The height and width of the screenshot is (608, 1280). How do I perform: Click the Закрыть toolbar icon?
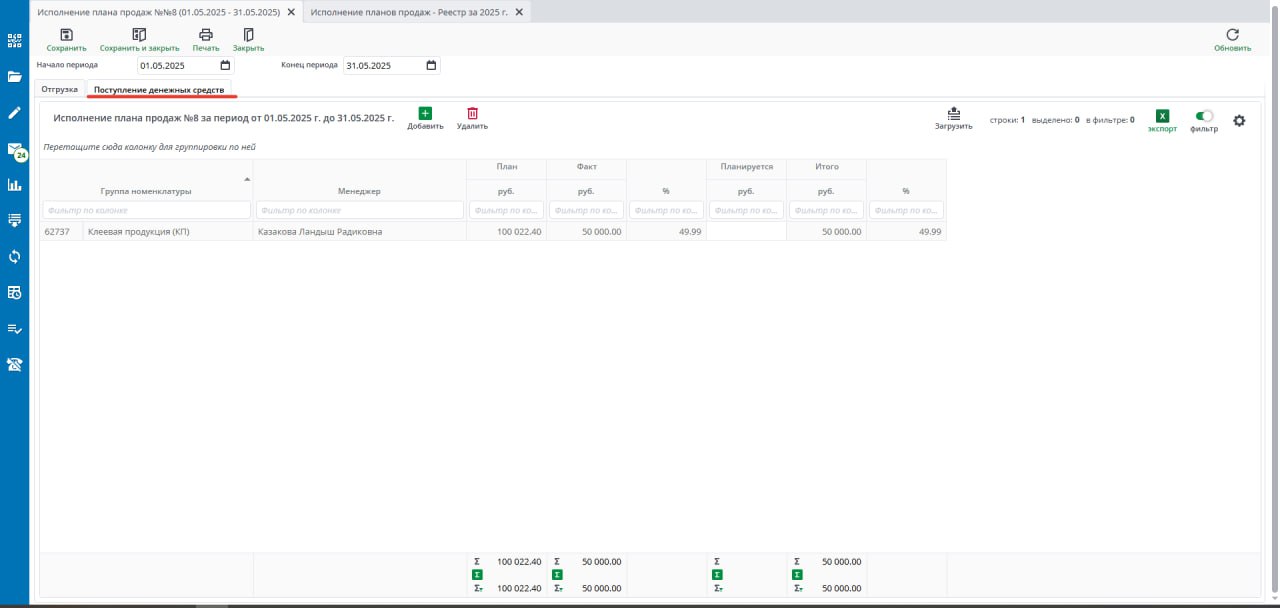tap(248, 35)
